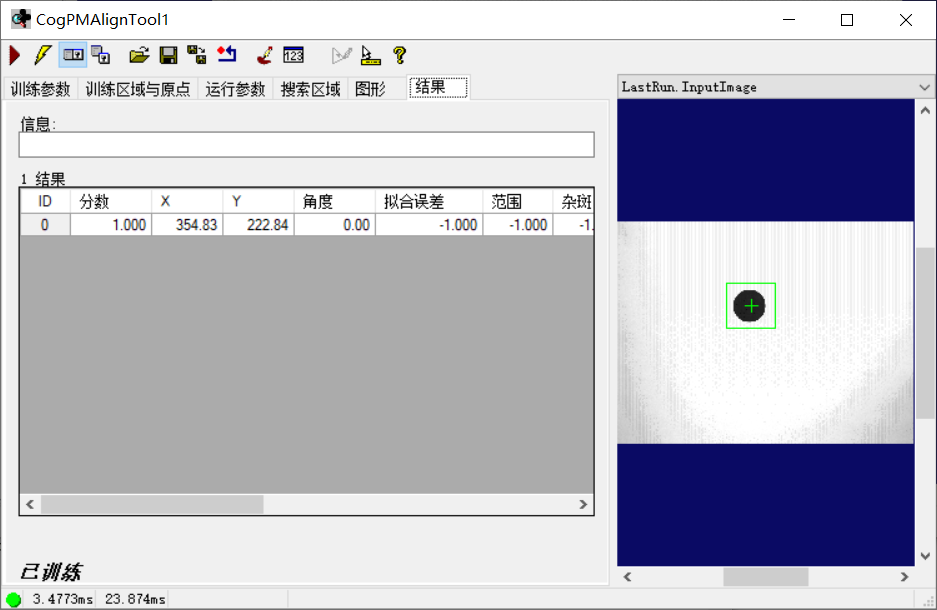
Task: Click image panel scroll left arrow
Action: click(627, 577)
